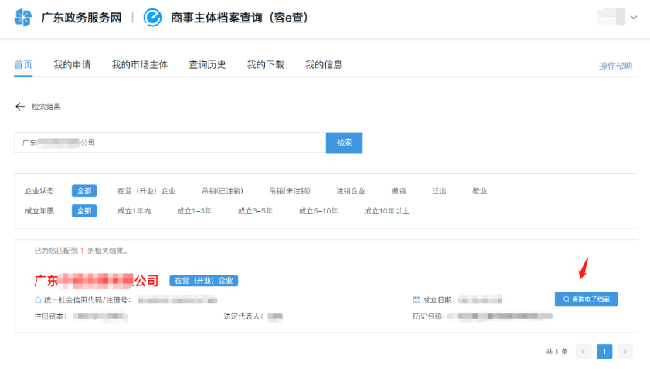Screen dimensions: 650x369
Task: Filter by 成立1年内
Action: (134, 211)
